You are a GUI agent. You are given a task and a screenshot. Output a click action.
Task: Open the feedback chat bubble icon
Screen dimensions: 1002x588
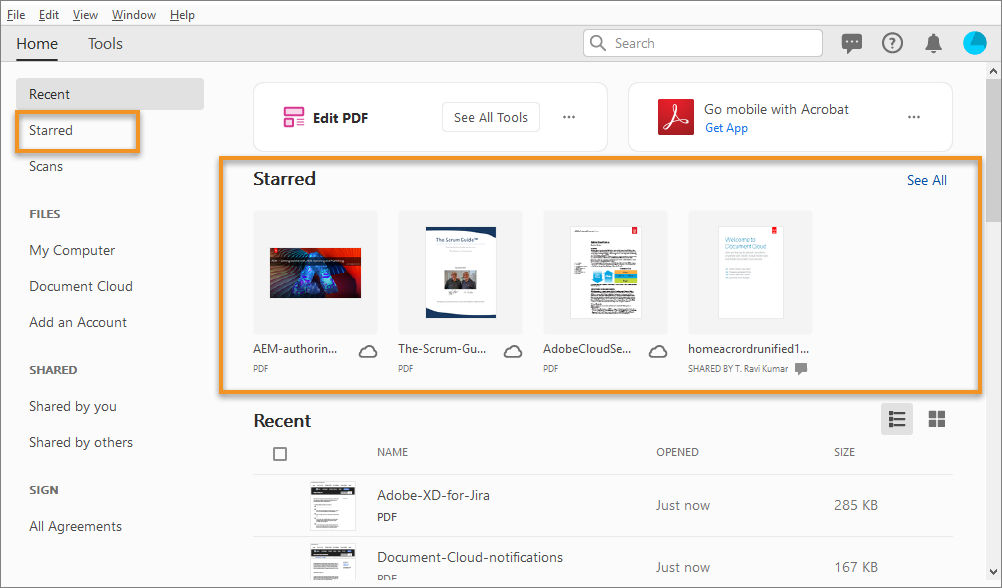[x=852, y=43]
